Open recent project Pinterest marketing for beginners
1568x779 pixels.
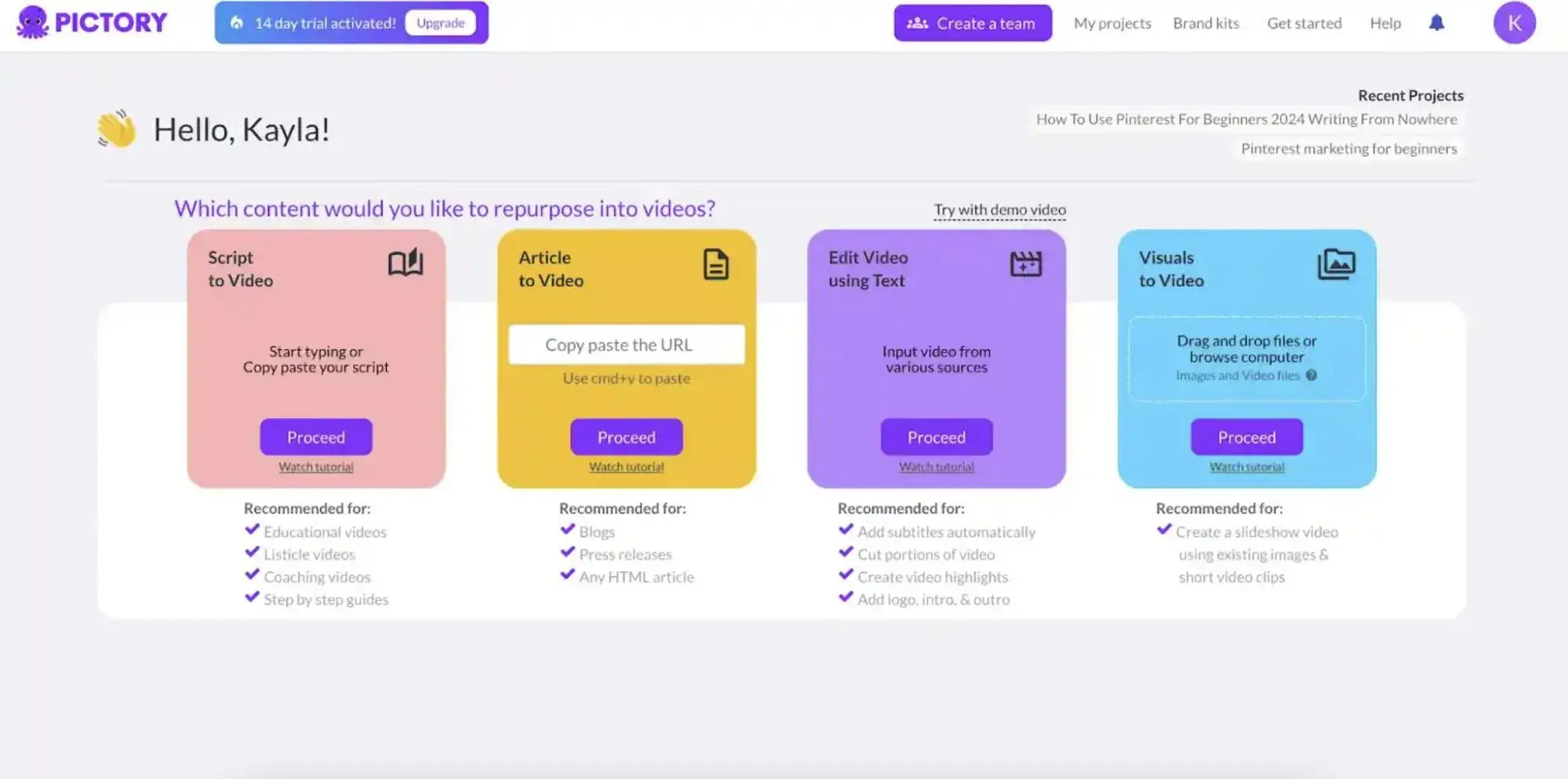(x=1348, y=149)
